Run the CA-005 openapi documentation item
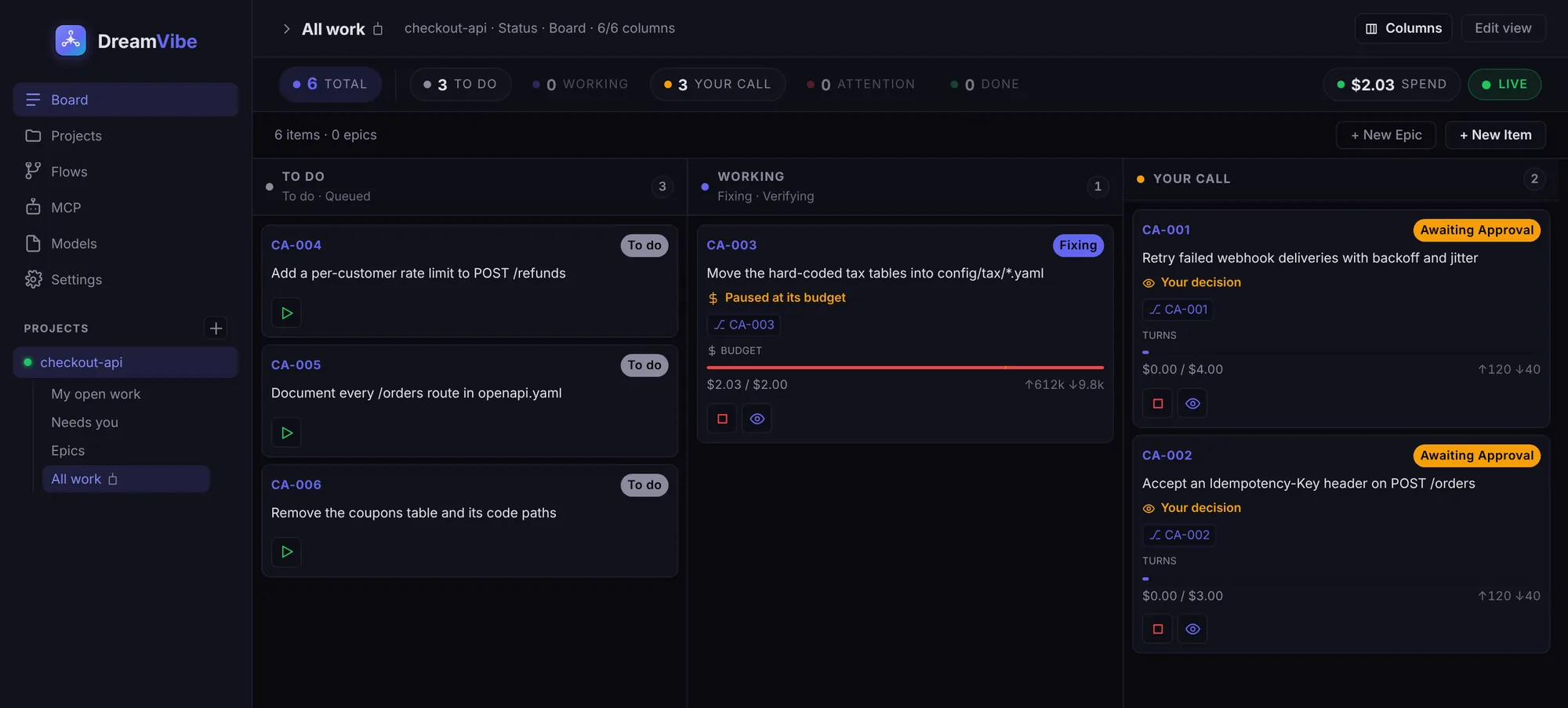The height and width of the screenshot is (708, 1568). pyautogui.click(x=286, y=433)
